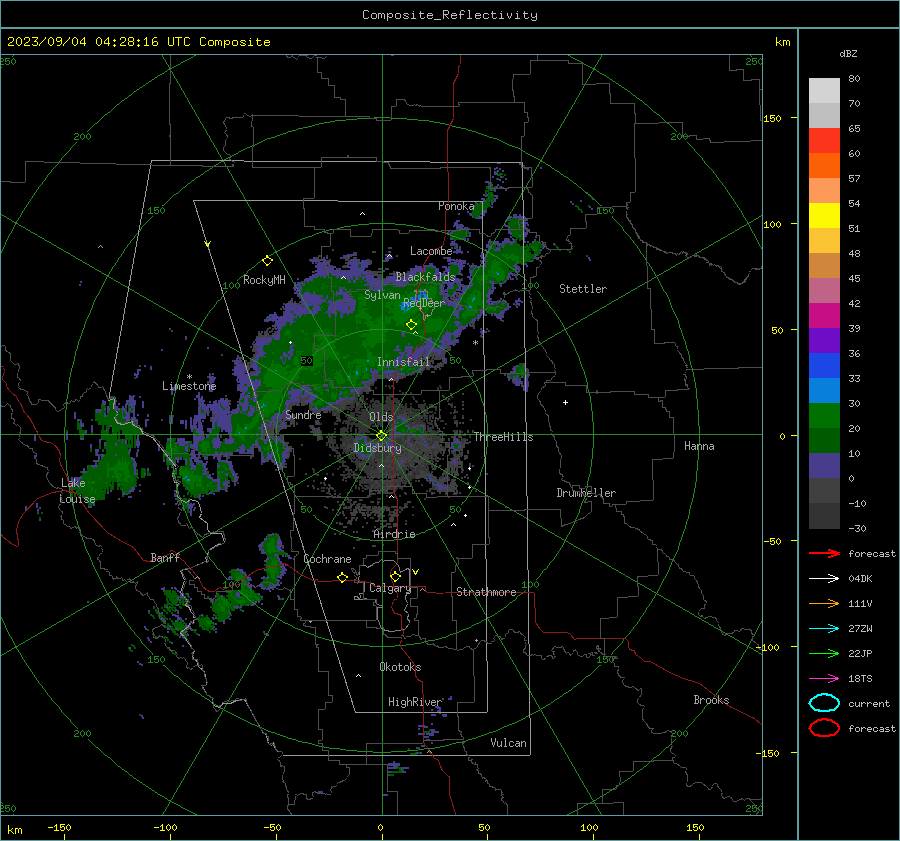900x841 pixels.
Task: Click the magenta 18TS arrow legend icon
Action: click(x=824, y=679)
